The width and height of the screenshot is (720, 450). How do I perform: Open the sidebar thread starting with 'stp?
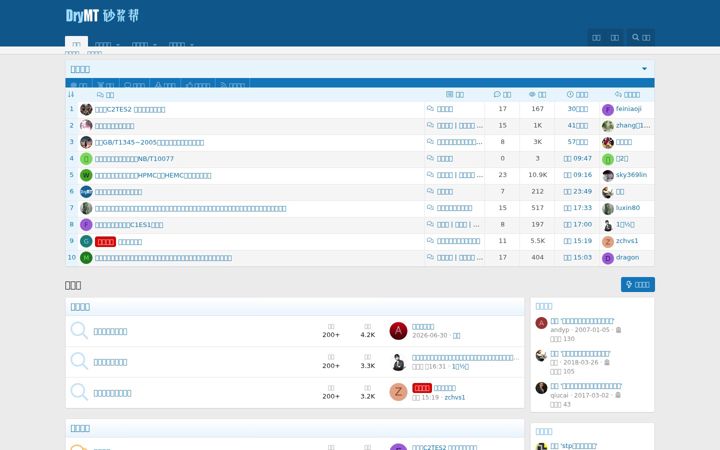click(574, 446)
